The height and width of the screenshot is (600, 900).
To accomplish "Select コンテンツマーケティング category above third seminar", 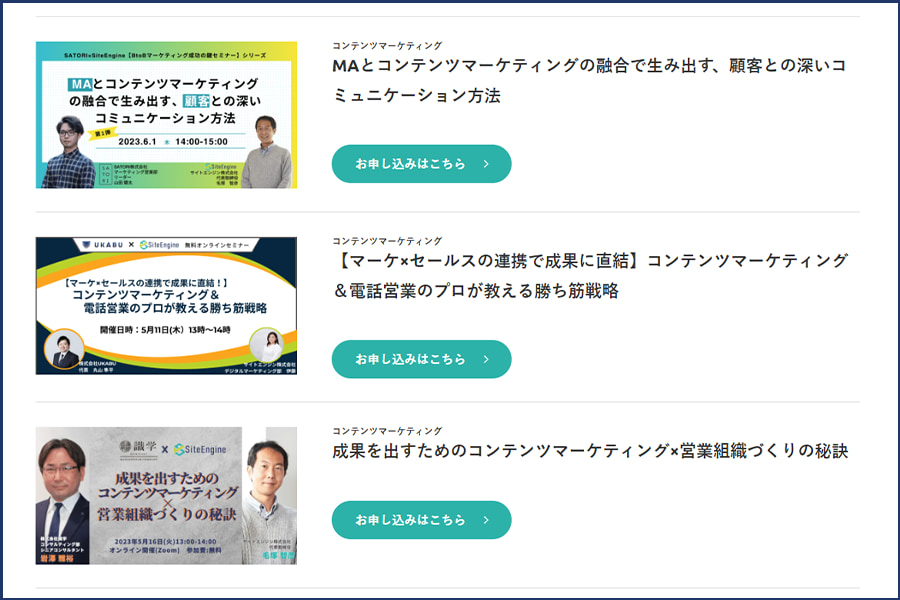I will (x=387, y=431).
